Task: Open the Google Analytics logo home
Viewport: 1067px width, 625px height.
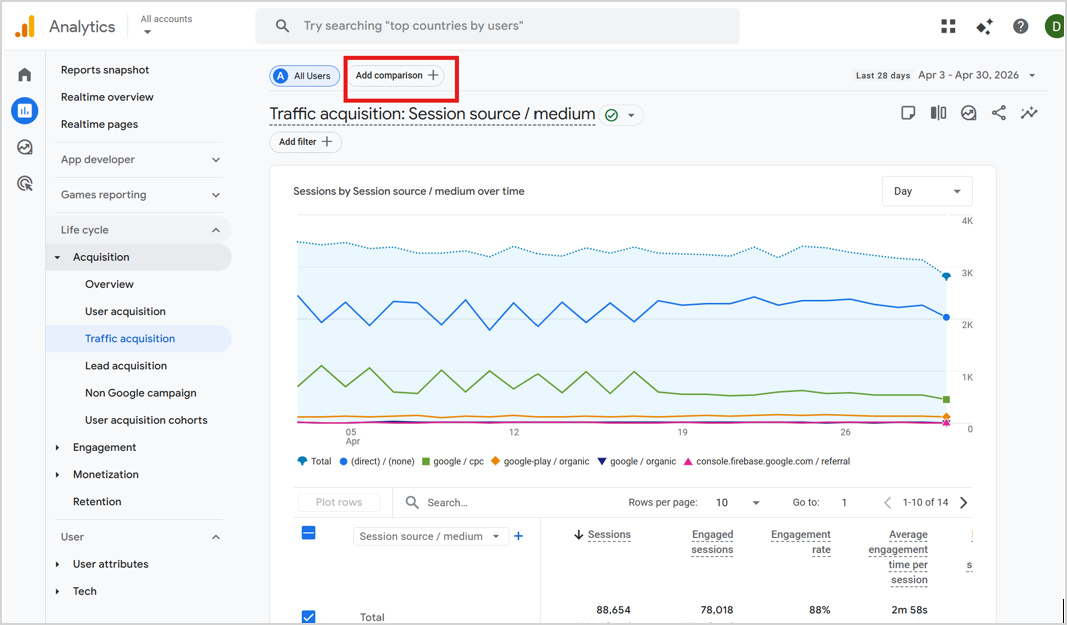Action: point(24,27)
